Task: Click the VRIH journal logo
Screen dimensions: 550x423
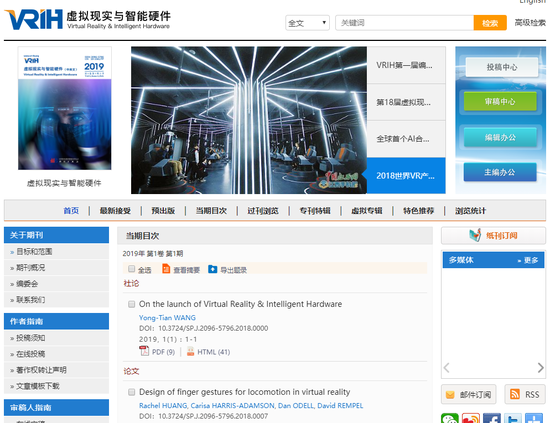Action: coord(87,19)
